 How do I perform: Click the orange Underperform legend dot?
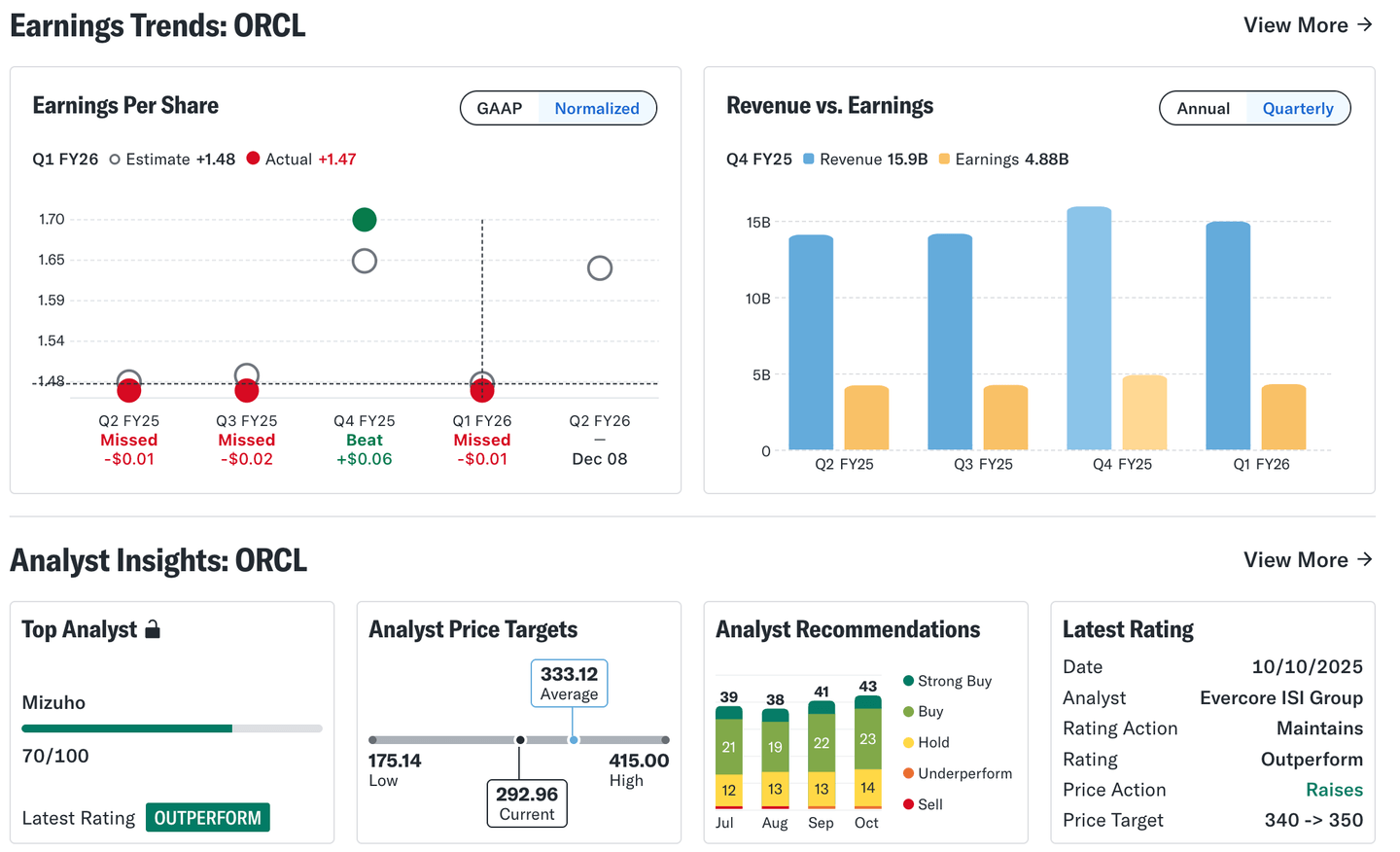pyautogui.click(x=908, y=773)
